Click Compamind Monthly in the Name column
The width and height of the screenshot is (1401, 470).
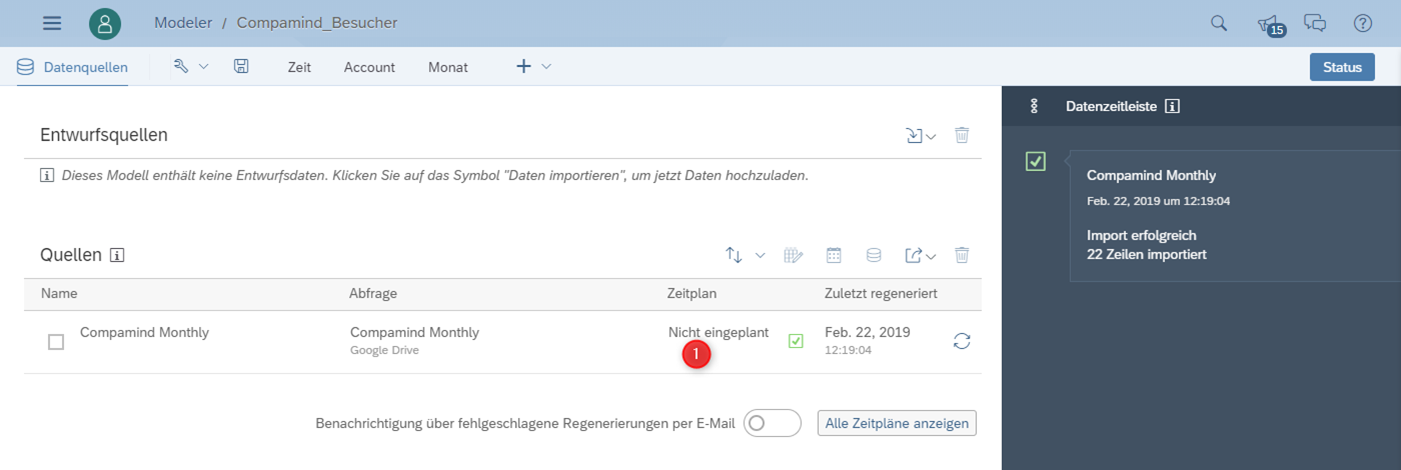point(144,332)
